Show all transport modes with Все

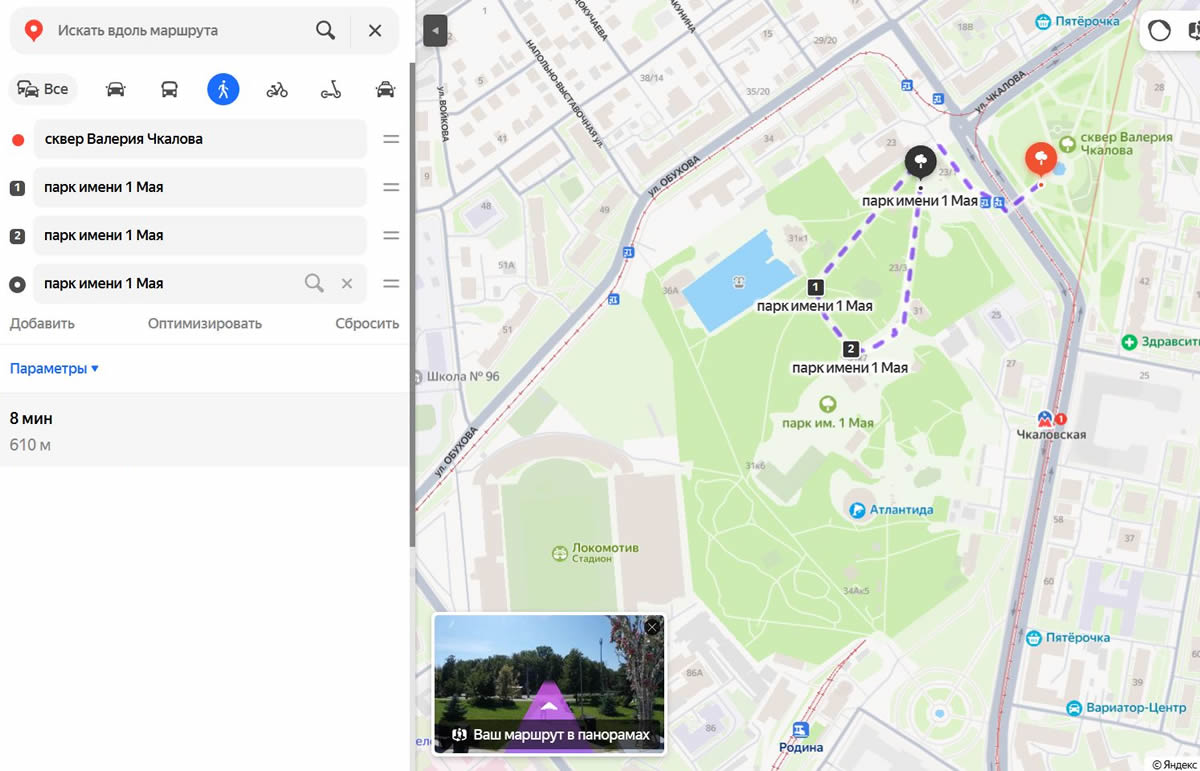(x=43, y=89)
